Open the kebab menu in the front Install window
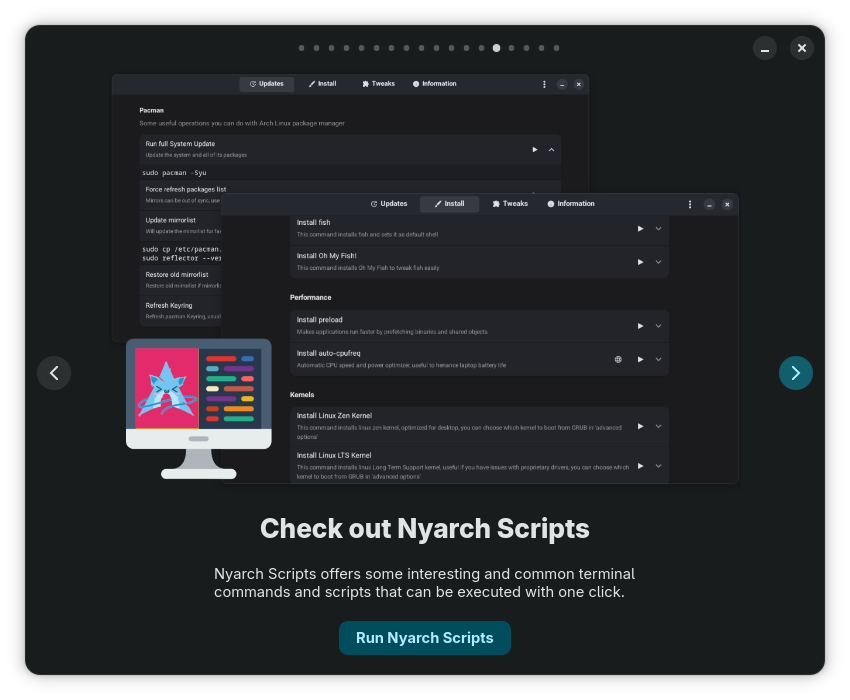 [689, 204]
